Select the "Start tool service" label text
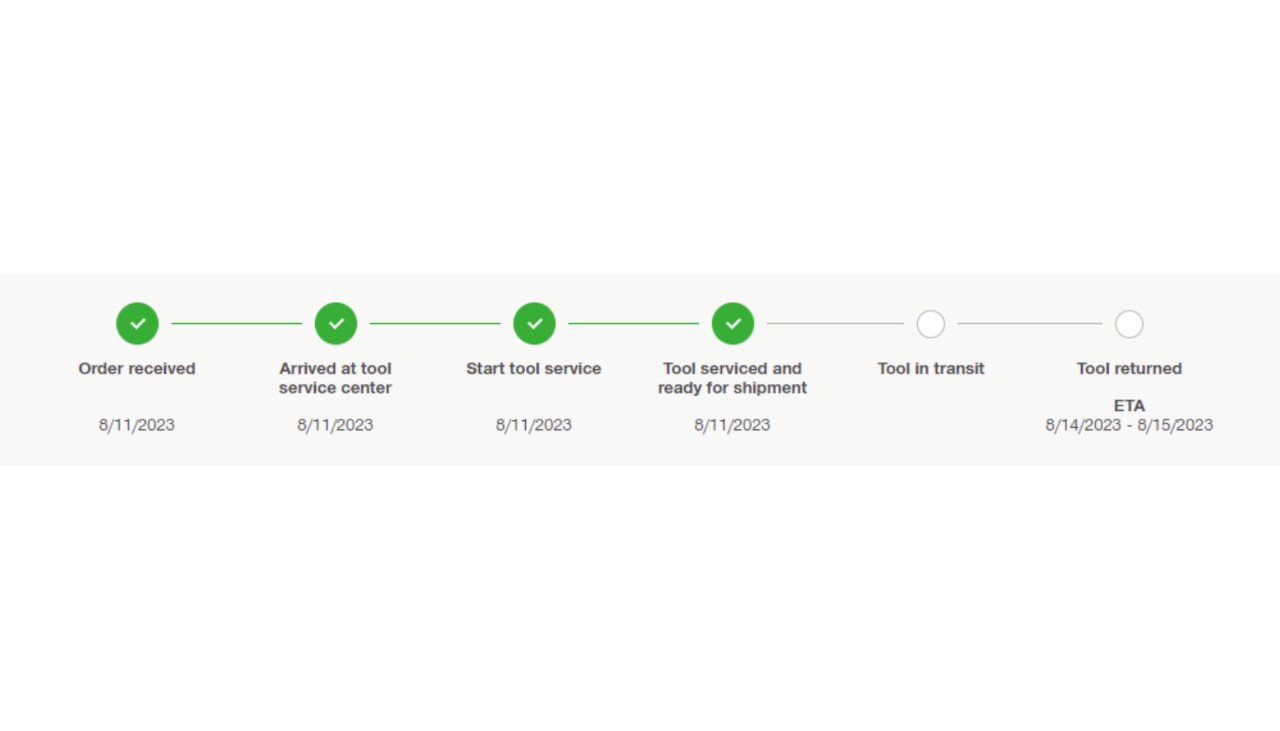Image resolution: width=1280 pixels, height=731 pixels. 534,369
